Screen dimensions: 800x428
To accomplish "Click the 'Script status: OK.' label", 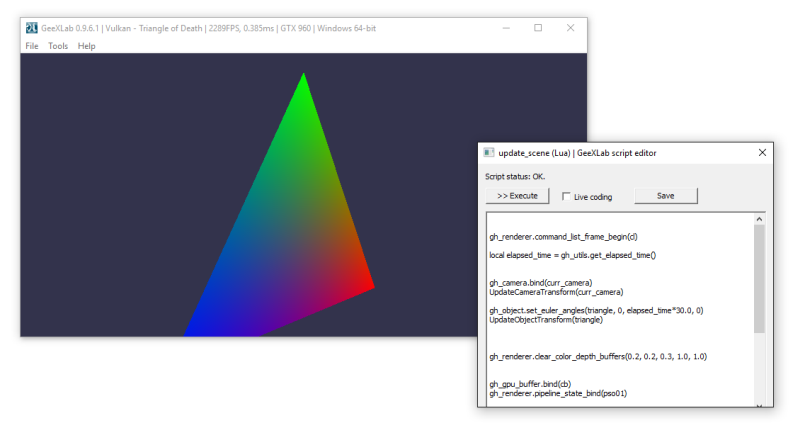I will (515, 177).
